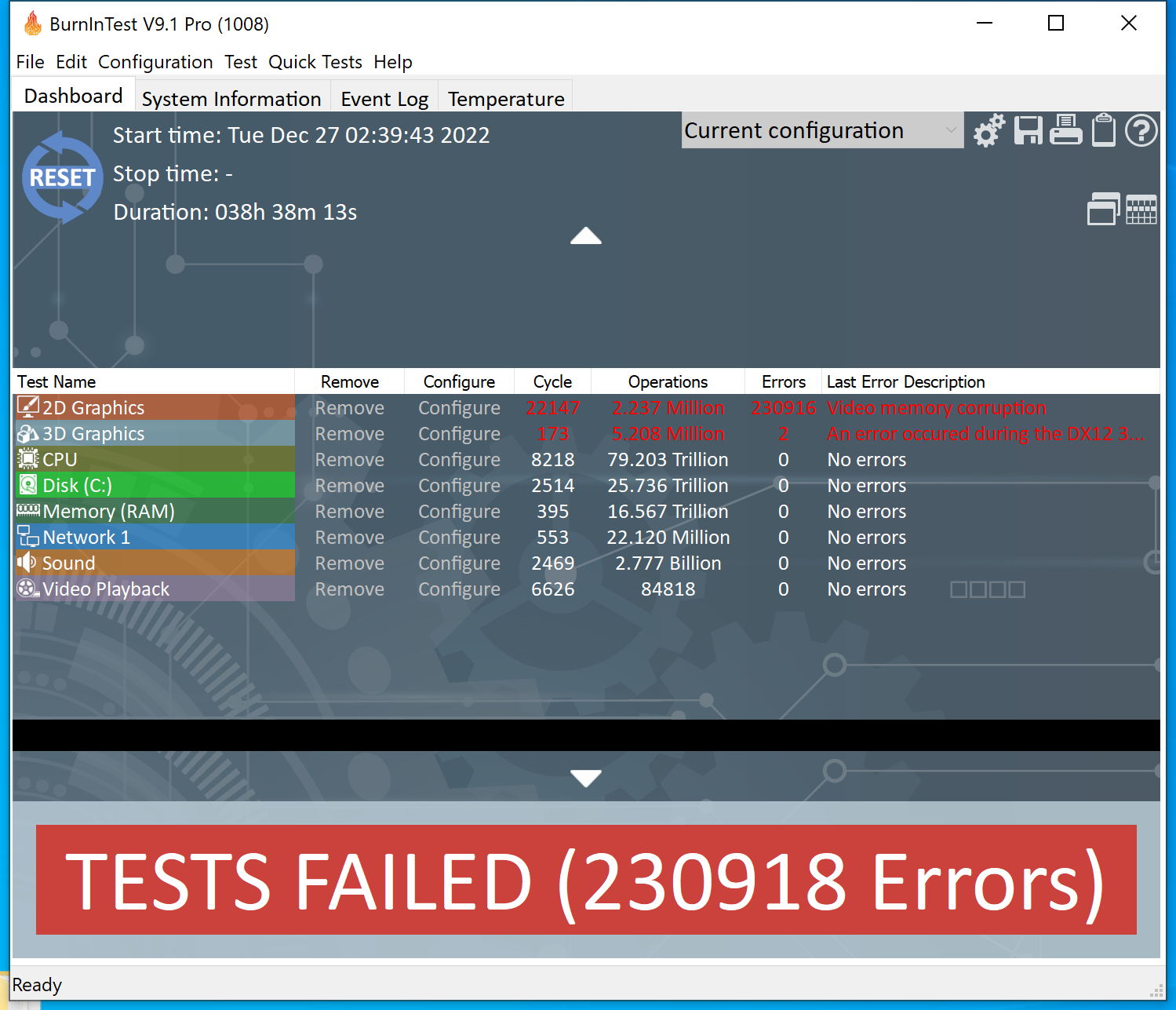1176x1010 pixels.
Task: Click the 2D Graphics test icon
Action: (28, 407)
